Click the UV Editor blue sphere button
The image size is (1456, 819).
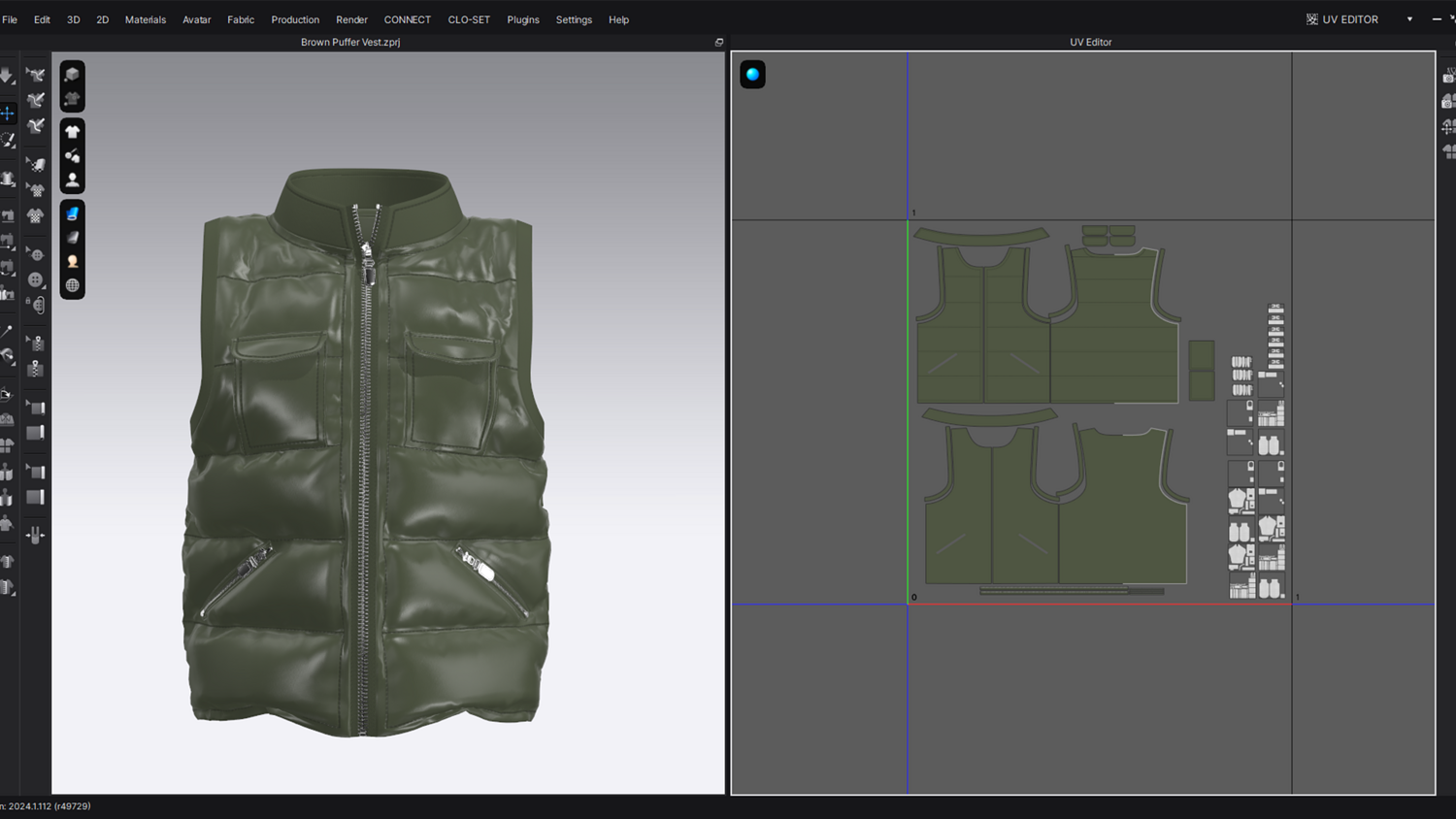(752, 75)
